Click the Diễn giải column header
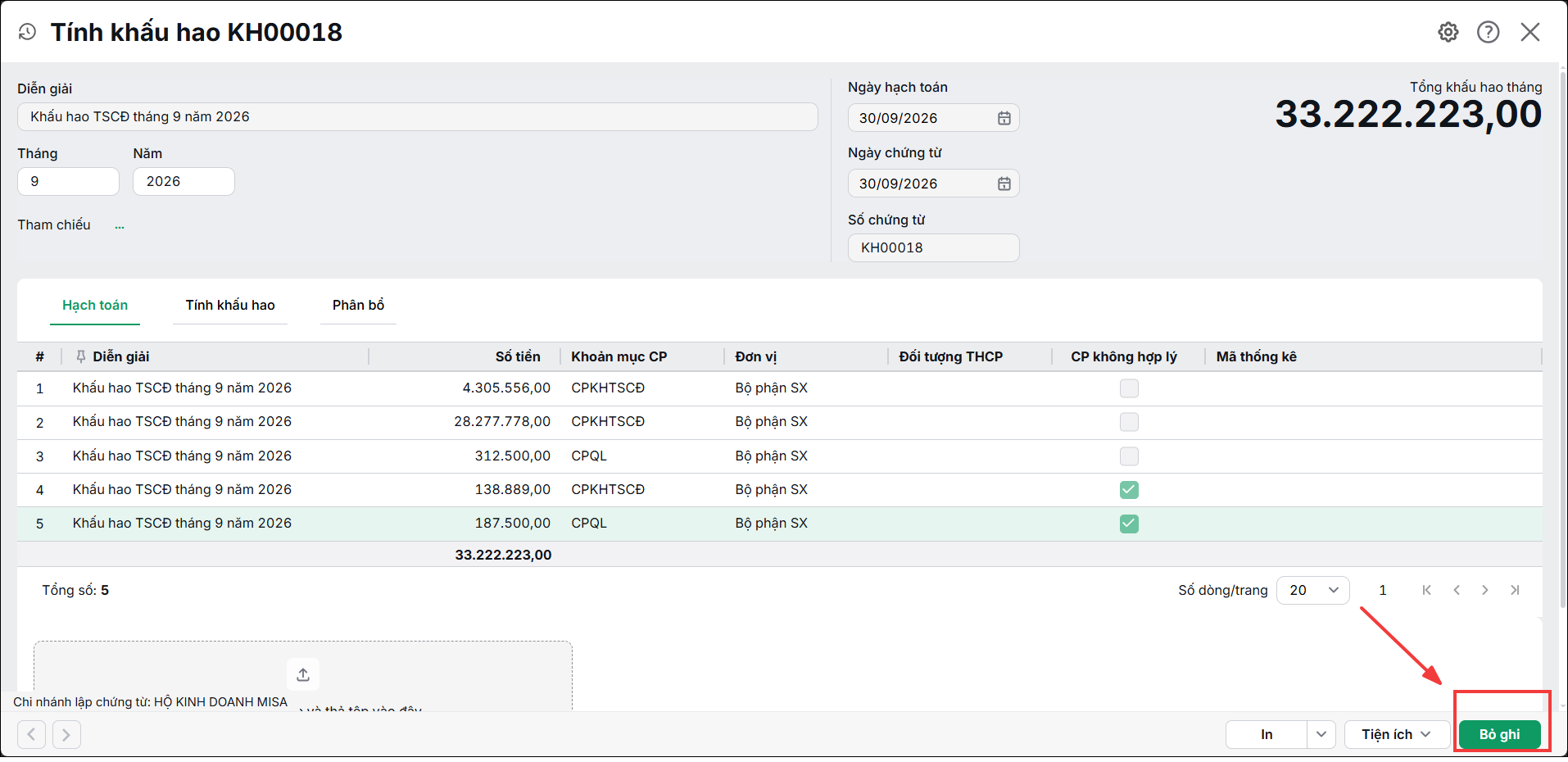 (121, 356)
